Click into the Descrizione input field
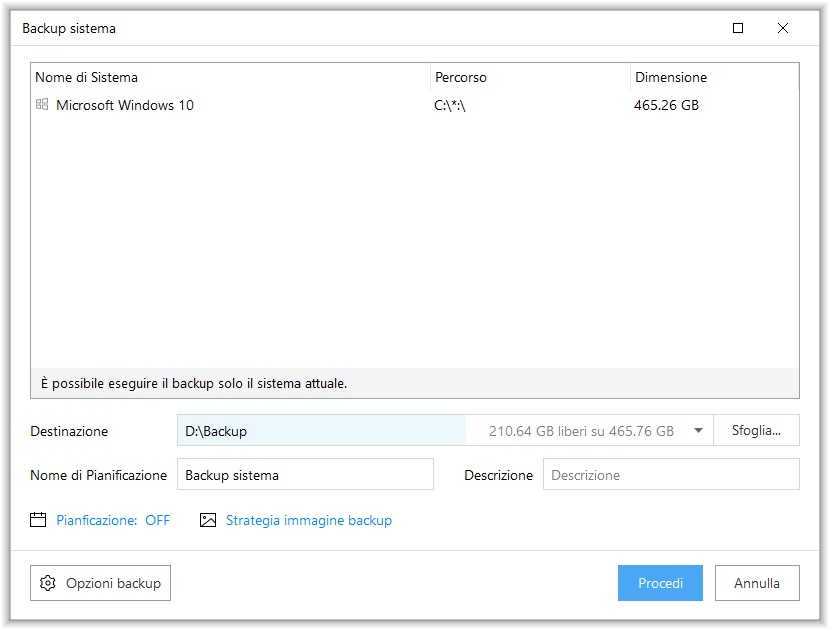Viewport: 830px width, 630px height. click(670, 475)
